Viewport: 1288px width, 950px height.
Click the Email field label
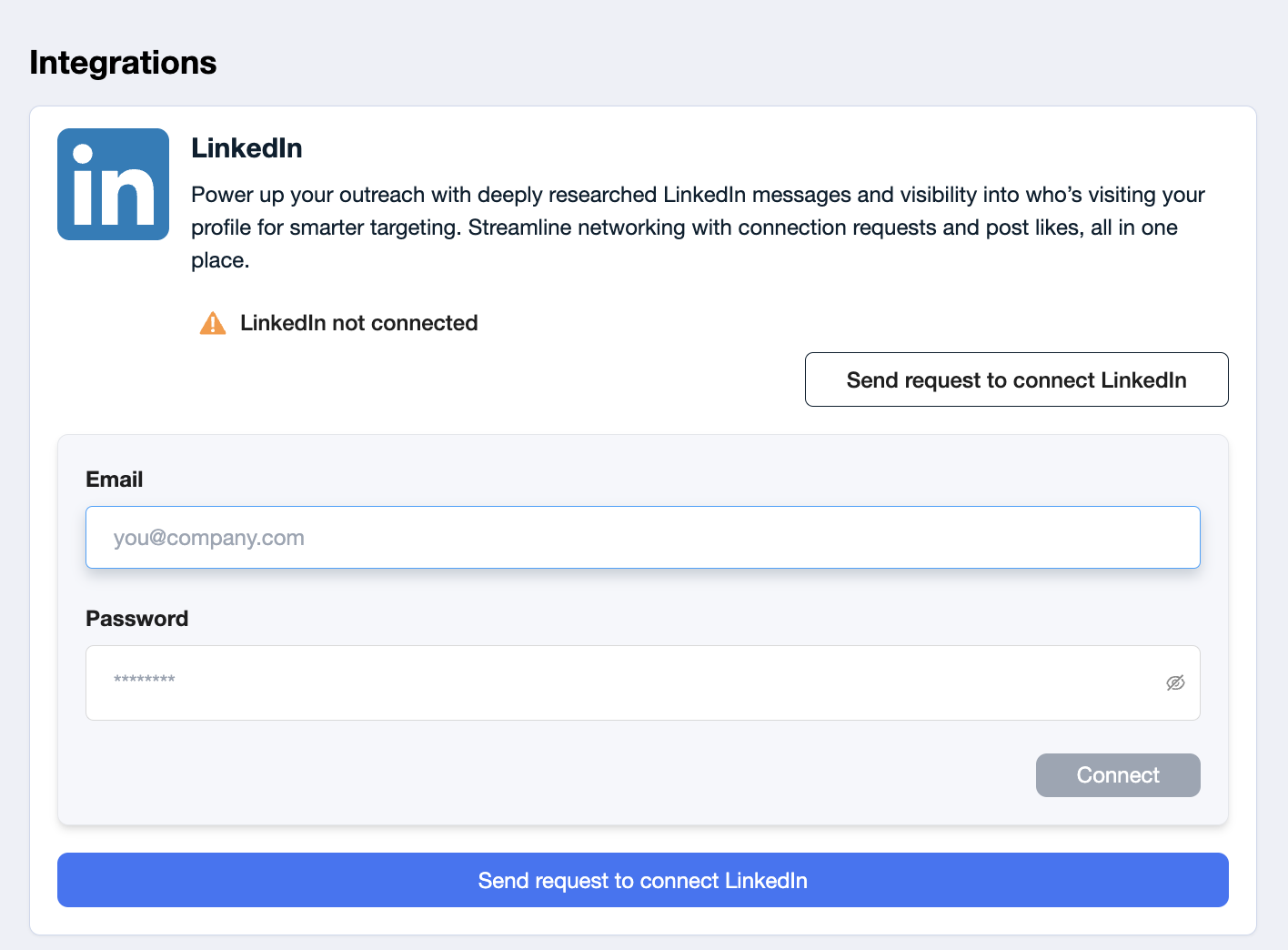[x=115, y=480]
